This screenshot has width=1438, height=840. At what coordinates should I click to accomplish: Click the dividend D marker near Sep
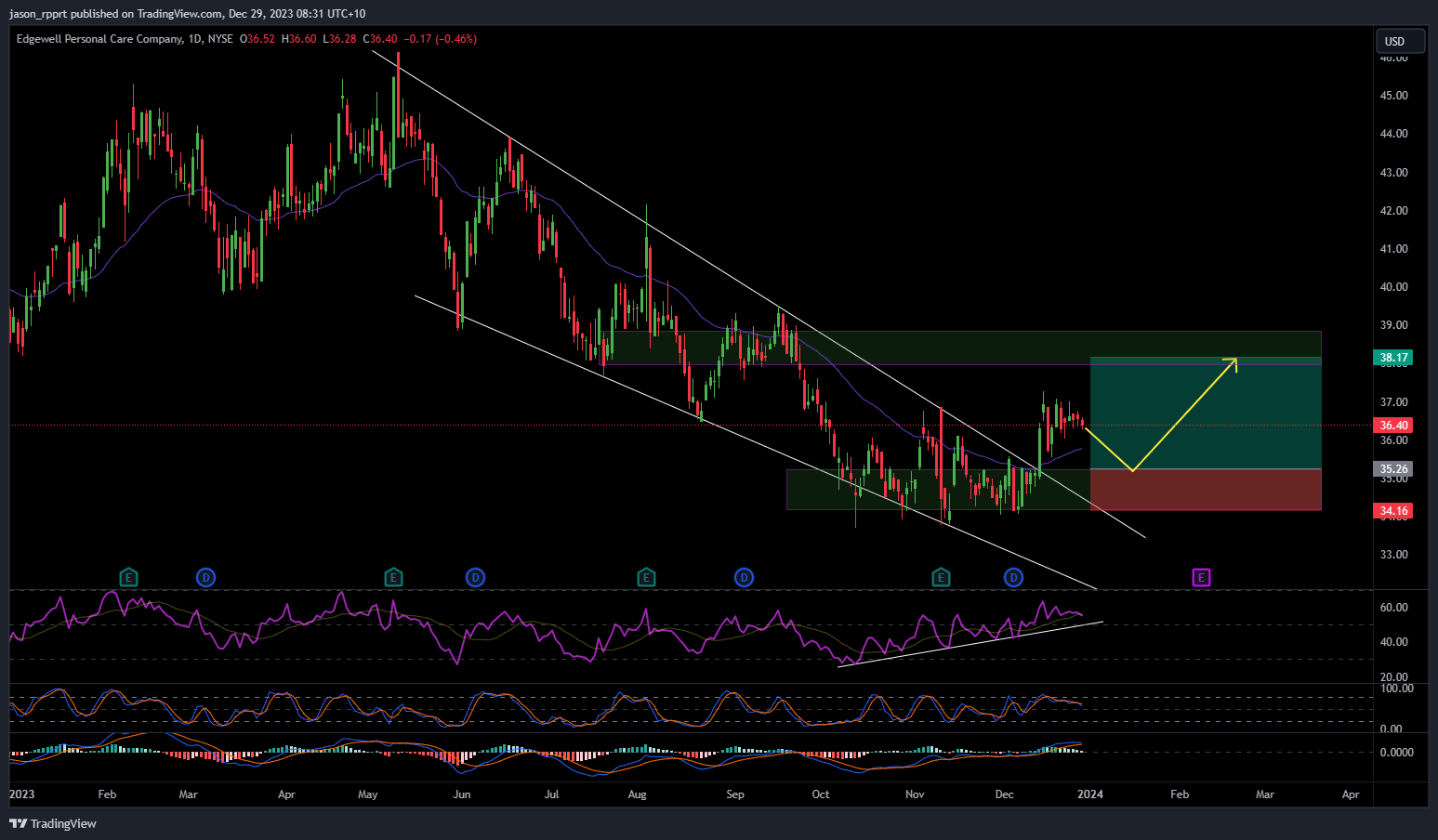click(x=744, y=578)
